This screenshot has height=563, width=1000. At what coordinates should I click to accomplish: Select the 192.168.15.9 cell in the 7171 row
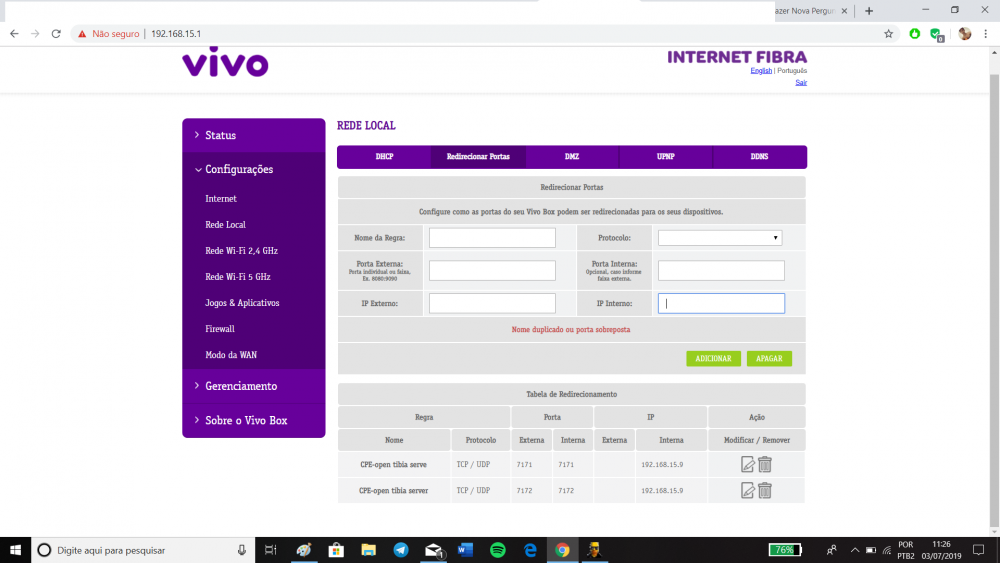tap(671, 464)
